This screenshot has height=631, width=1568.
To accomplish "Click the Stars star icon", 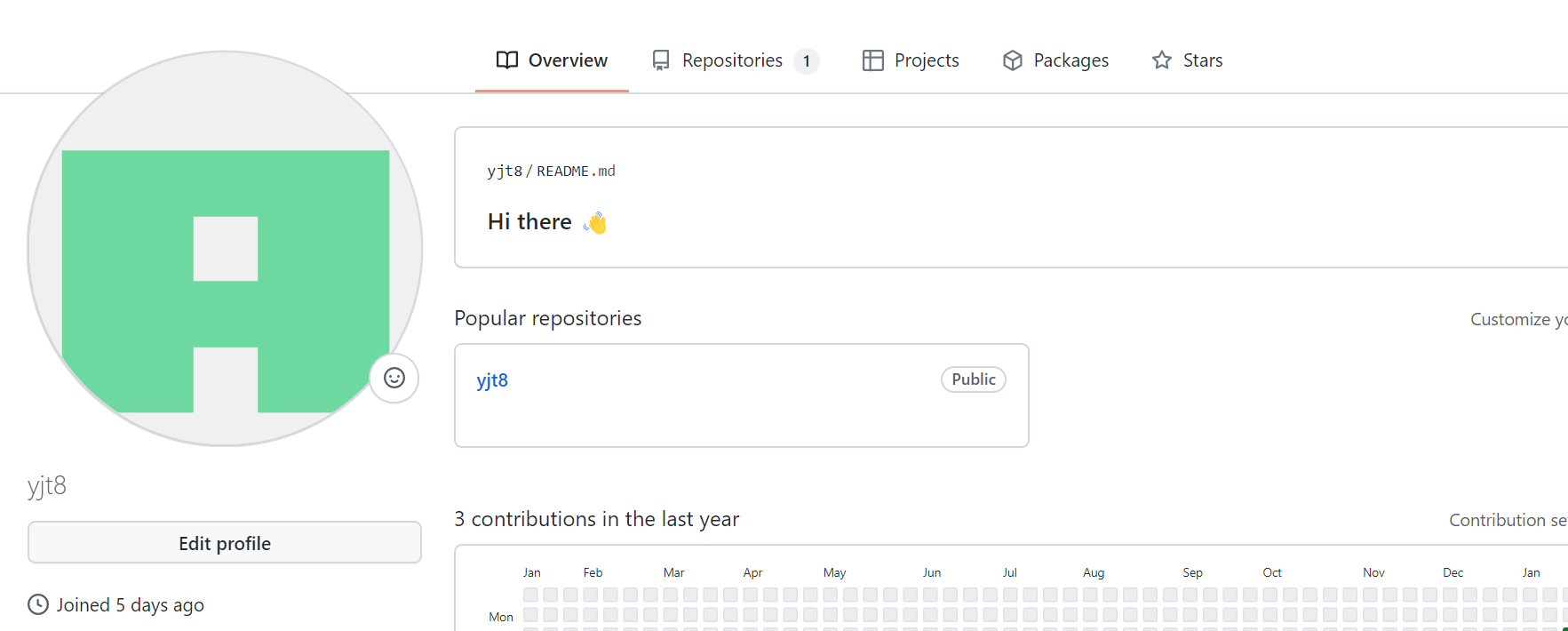I will [1162, 60].
